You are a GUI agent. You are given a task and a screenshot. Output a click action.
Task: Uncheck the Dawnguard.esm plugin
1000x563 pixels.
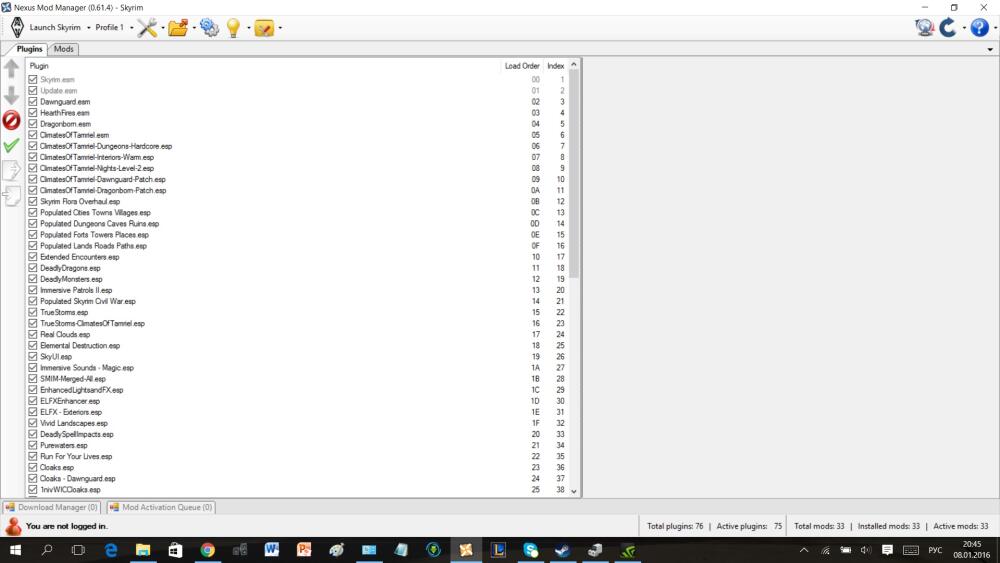[33, 101]
